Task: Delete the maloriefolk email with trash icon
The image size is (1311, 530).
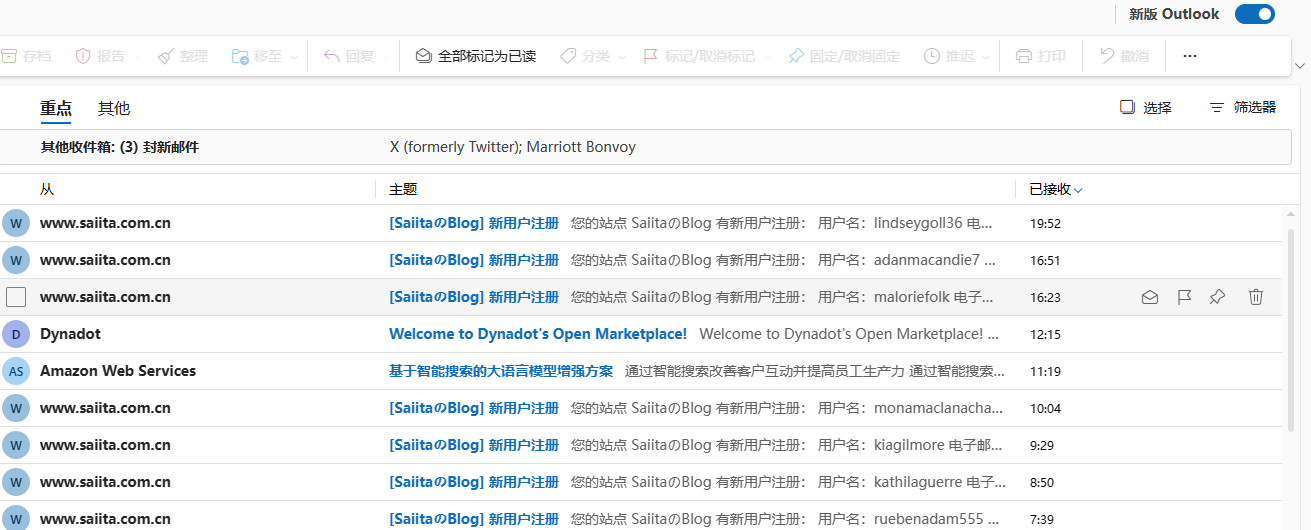Action: pyautogui.click(x=1256, y=297)
